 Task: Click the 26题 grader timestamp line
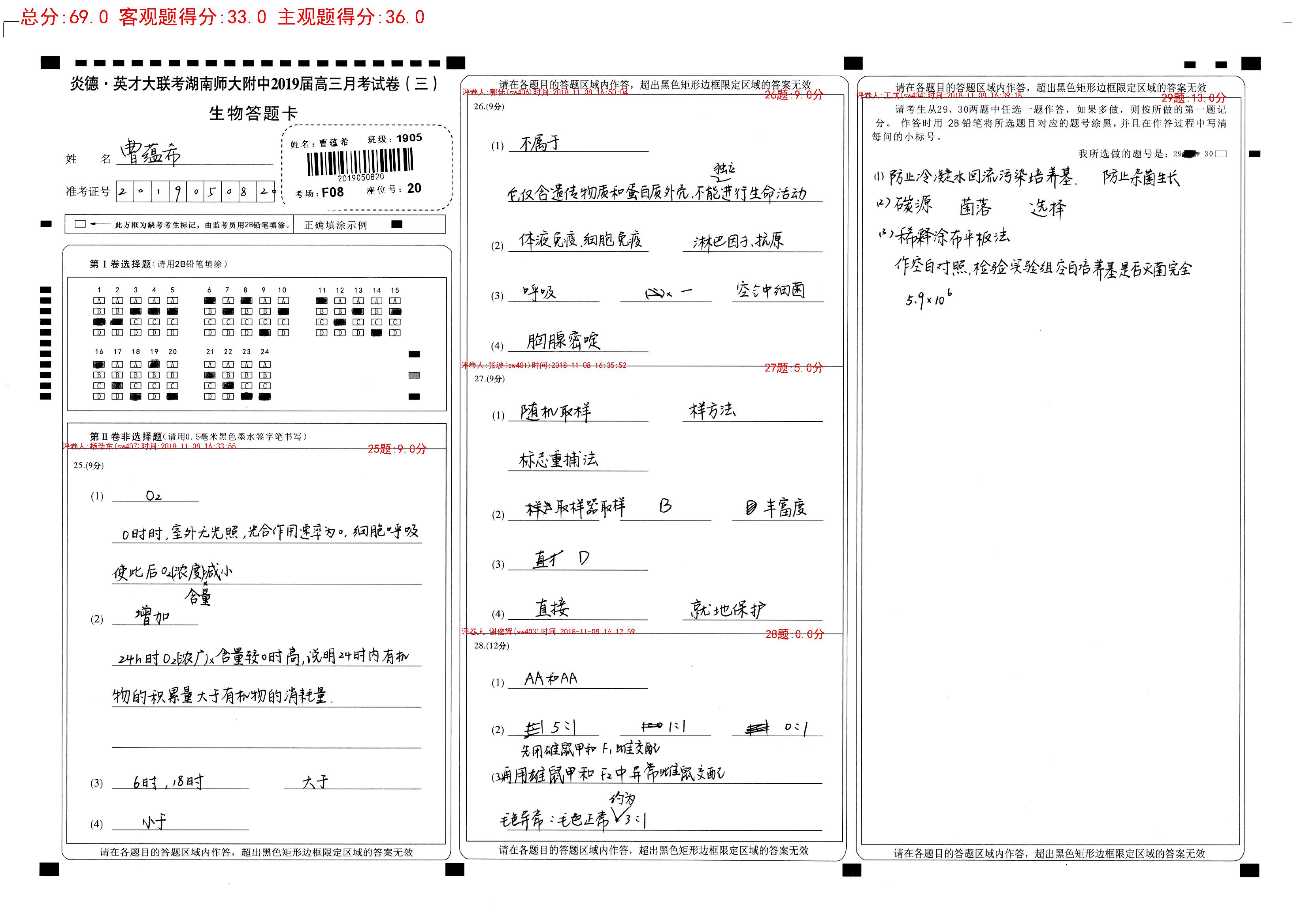click(x=545, y=92)
